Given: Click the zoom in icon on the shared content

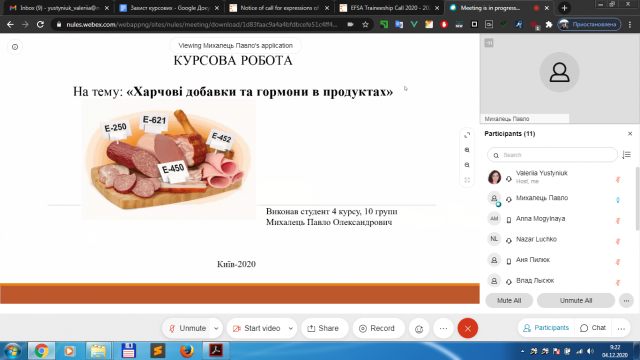Looking at the screenshot, I should [467, 150].
